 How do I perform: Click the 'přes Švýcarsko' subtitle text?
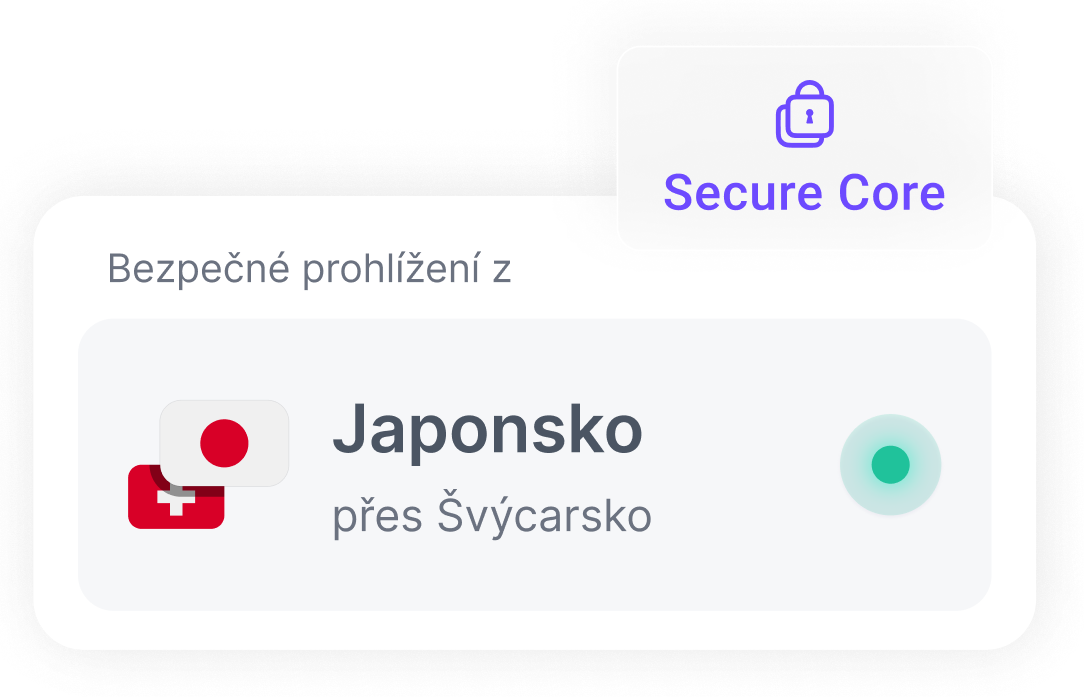tap(492, 514)
